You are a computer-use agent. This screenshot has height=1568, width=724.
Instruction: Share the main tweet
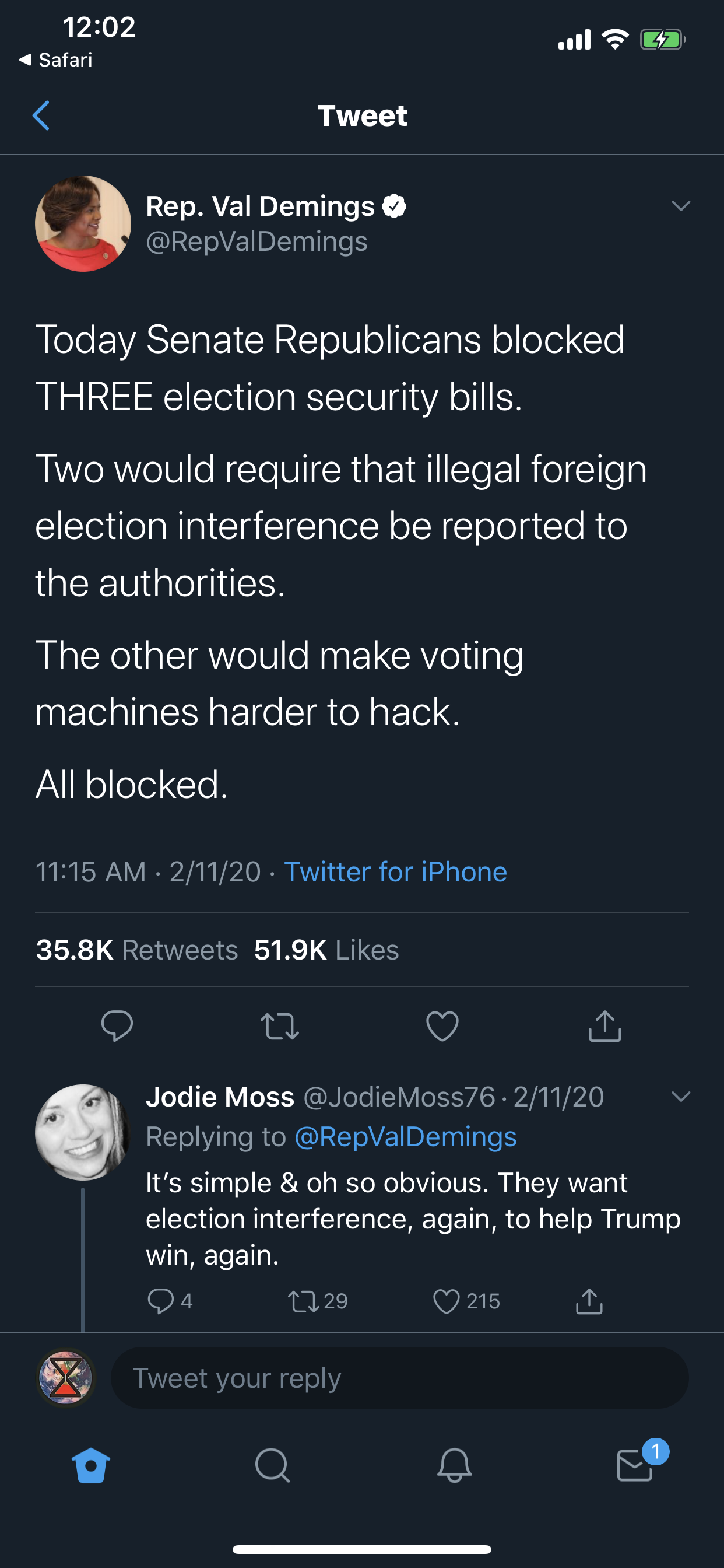click(x=604, y=1025)
